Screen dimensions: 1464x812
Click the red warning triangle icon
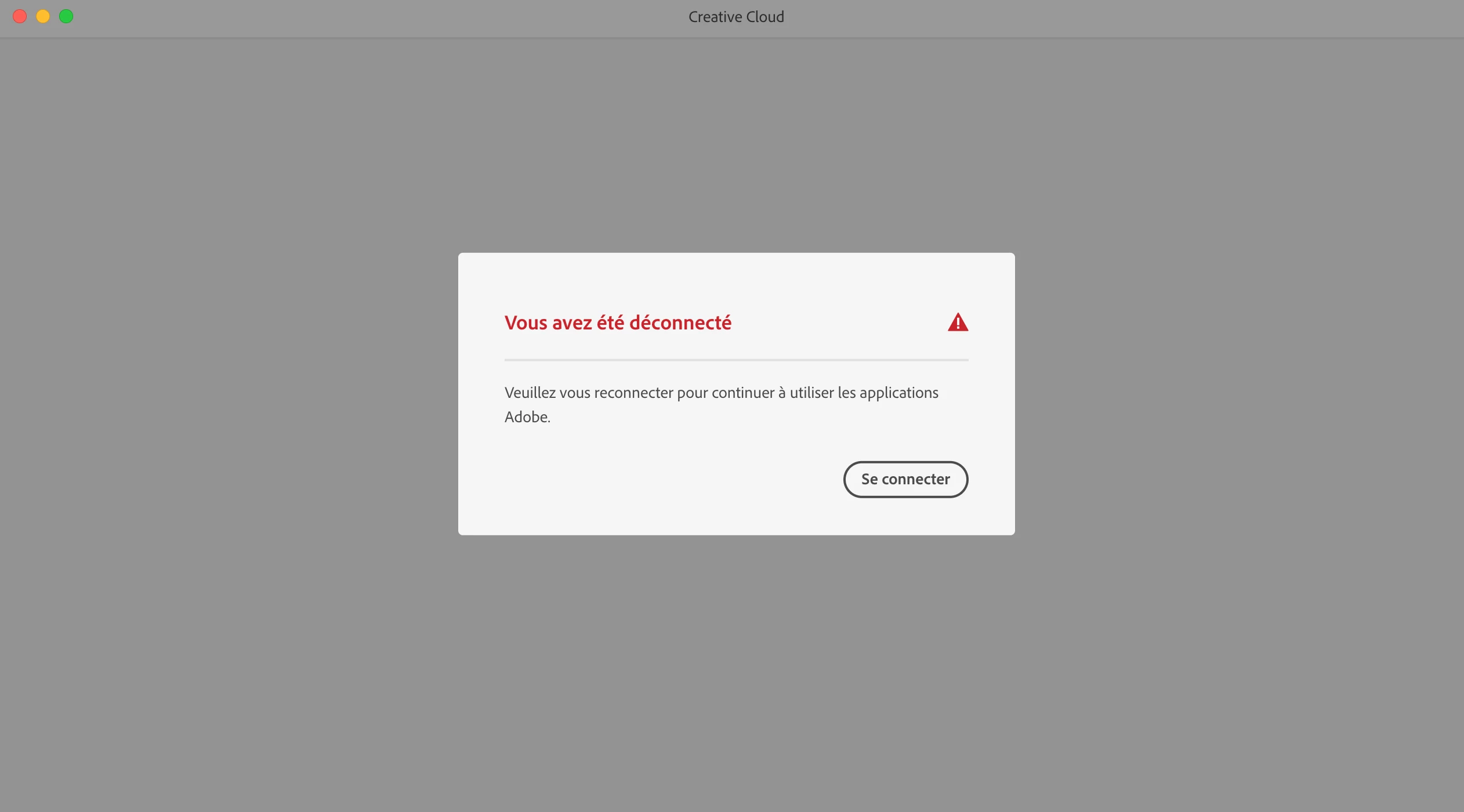pos(958,322)
